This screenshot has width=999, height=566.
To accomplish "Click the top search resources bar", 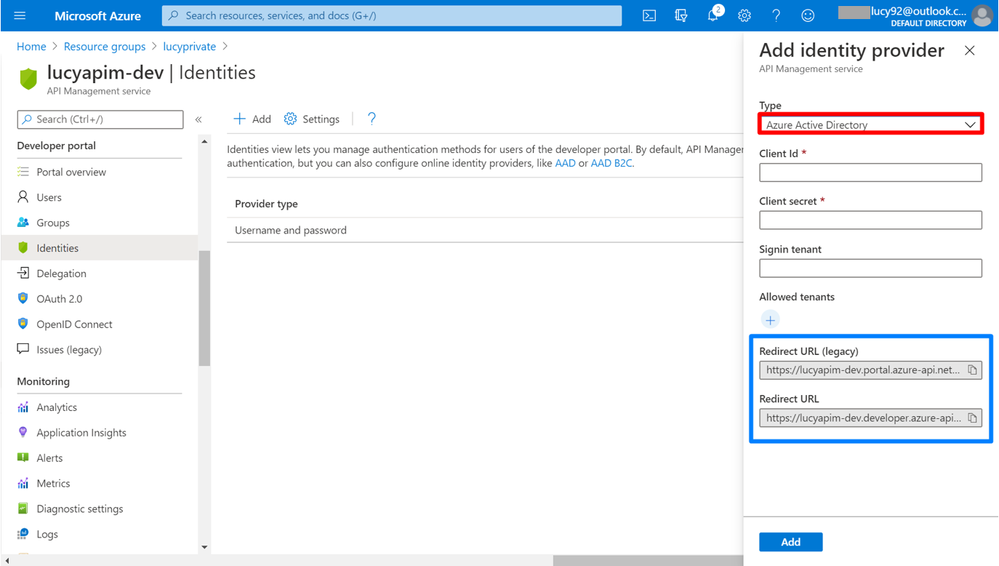I will 392,15.
